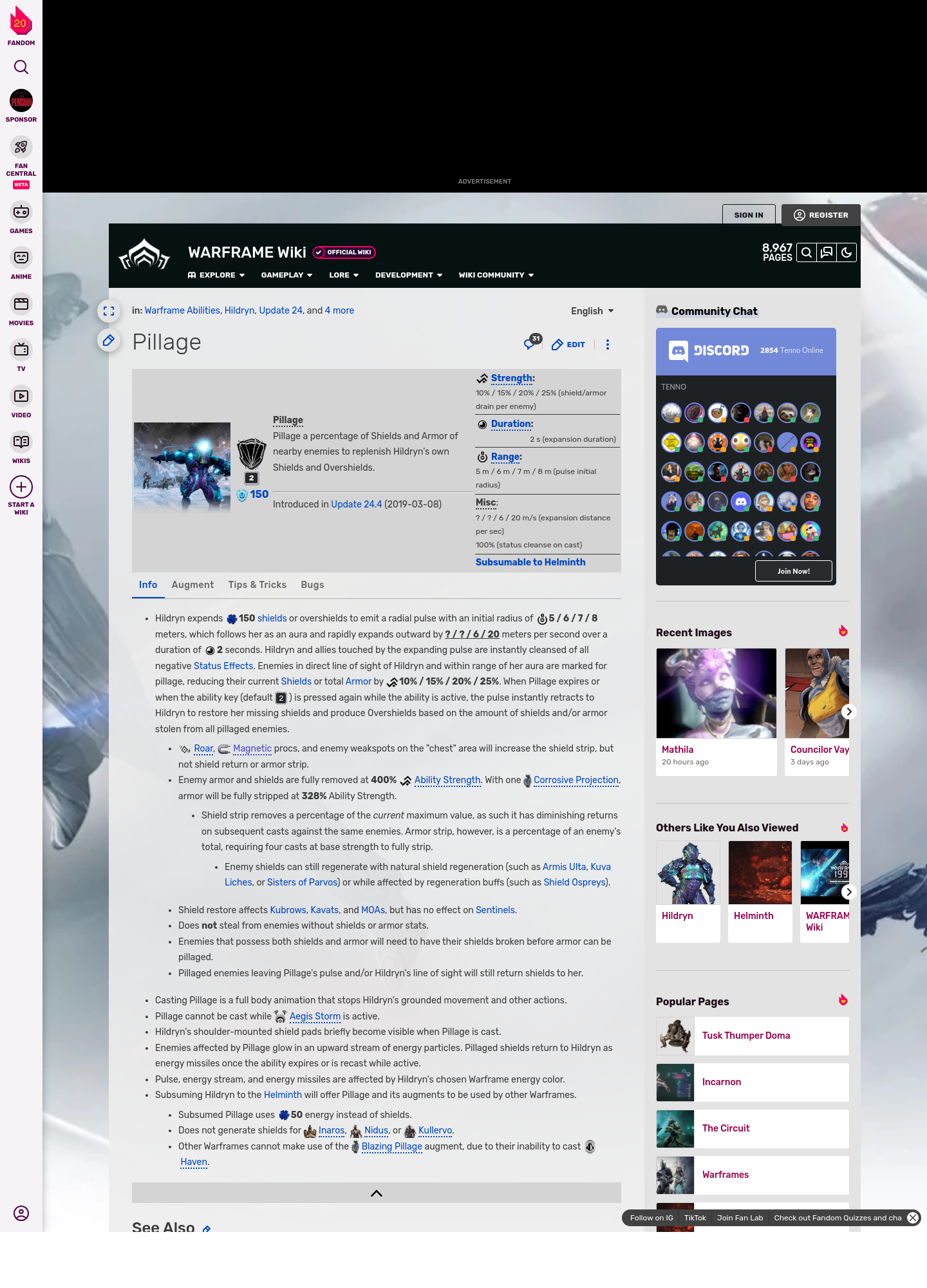Click the Discord Join Now button
The width and height of the screenshot is (927, 1288).
(793, 571)
